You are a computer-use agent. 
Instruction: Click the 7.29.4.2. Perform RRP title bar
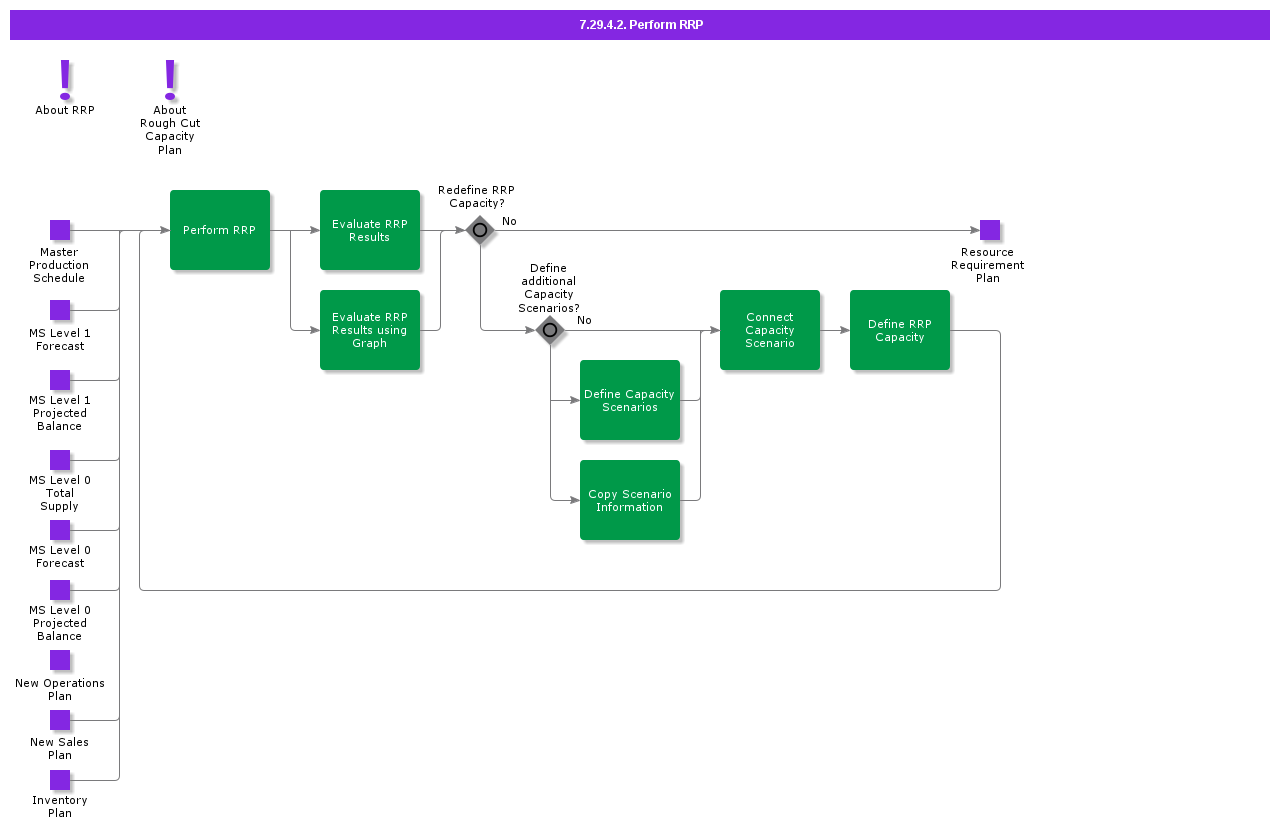click(x=640, y=25)
